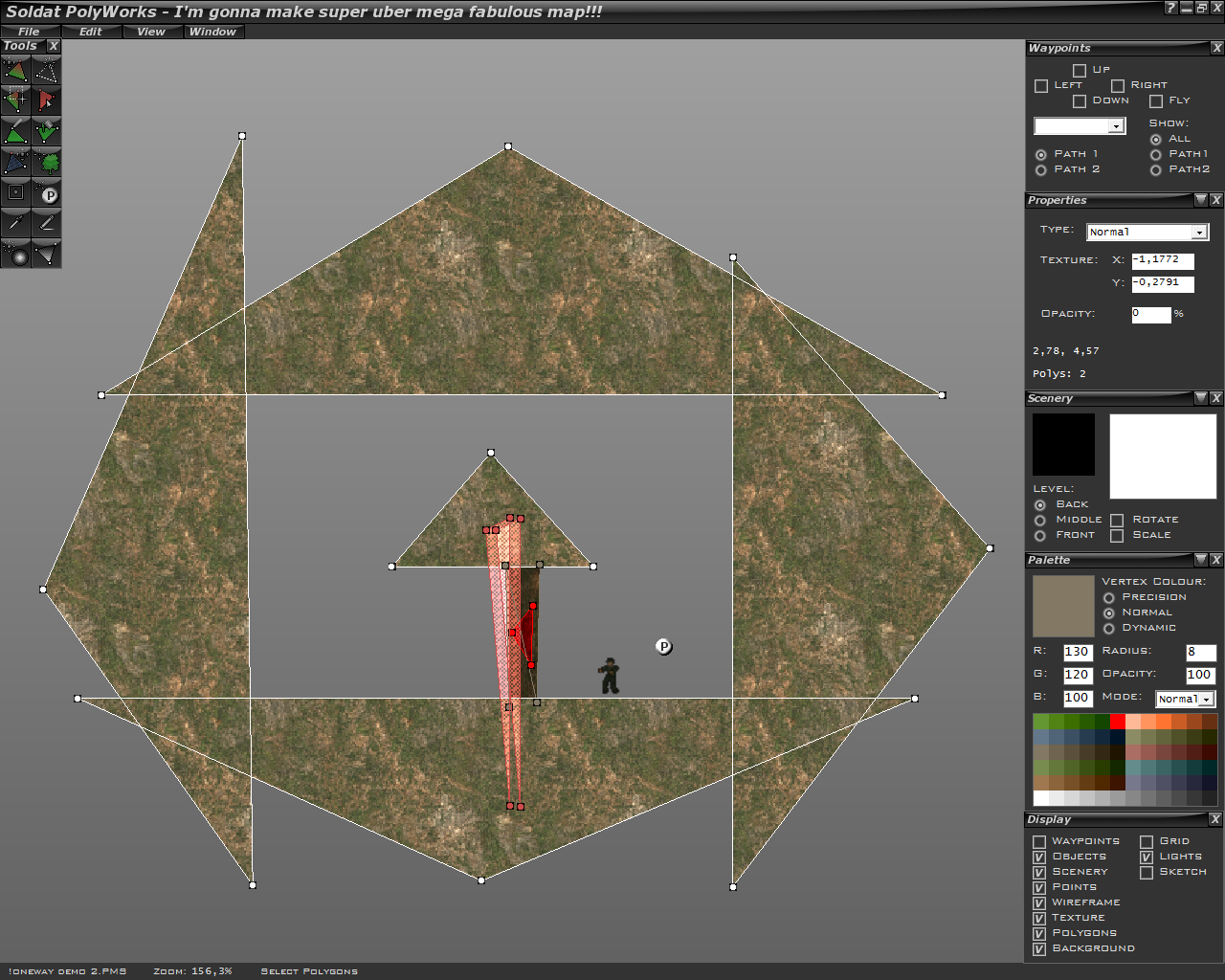This screenshot has width=1225, height=980.
Task: Open the File menu
Action: point(29,32)
